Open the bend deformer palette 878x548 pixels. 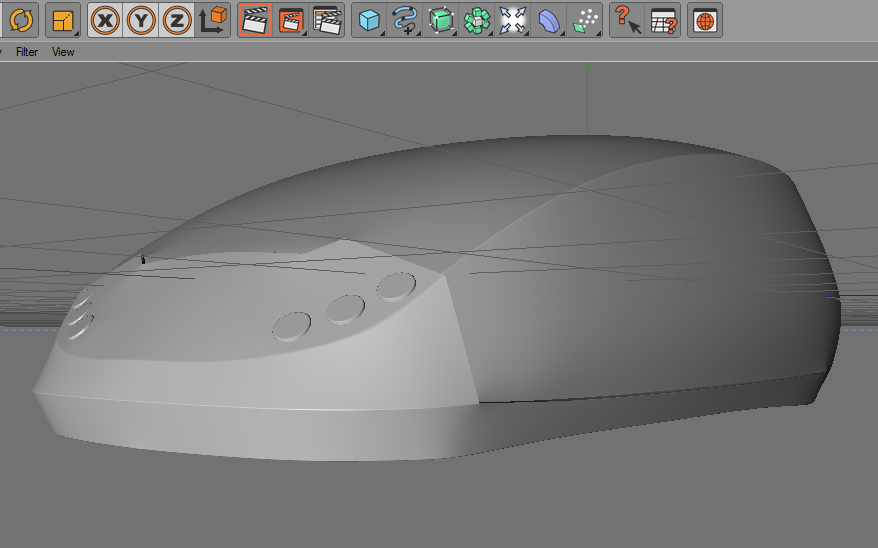[549, 20]
